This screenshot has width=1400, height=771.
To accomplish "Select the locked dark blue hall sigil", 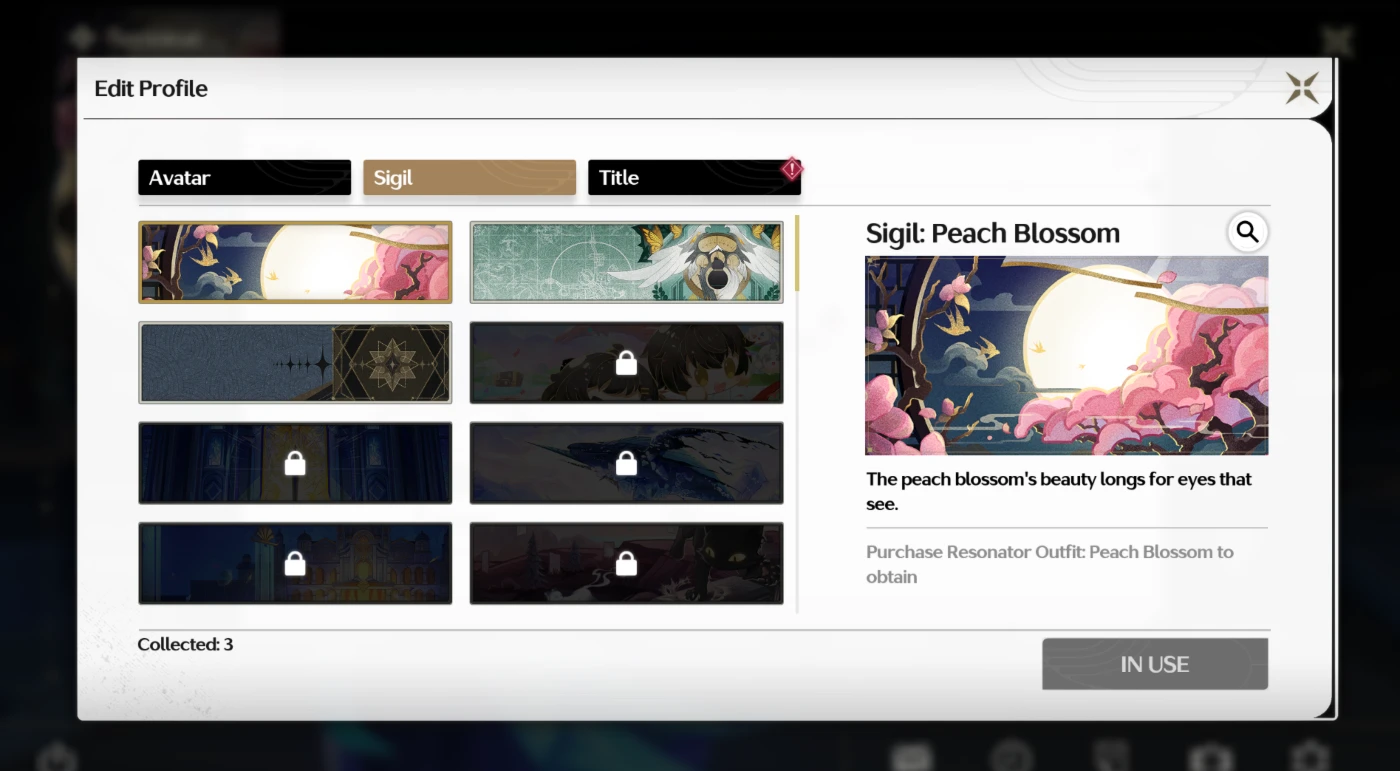I will click(x=295, y=463).
